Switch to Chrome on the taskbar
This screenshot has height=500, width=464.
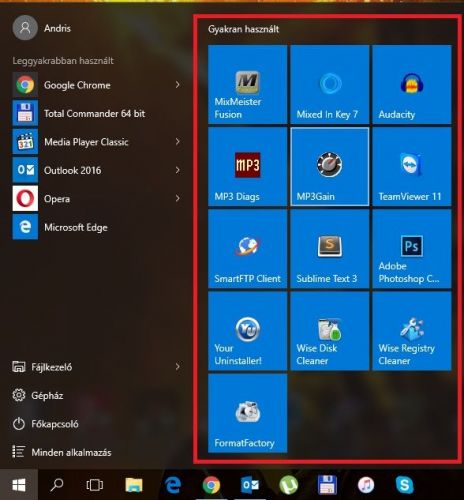pyautogui.click(x=211, y=485)
